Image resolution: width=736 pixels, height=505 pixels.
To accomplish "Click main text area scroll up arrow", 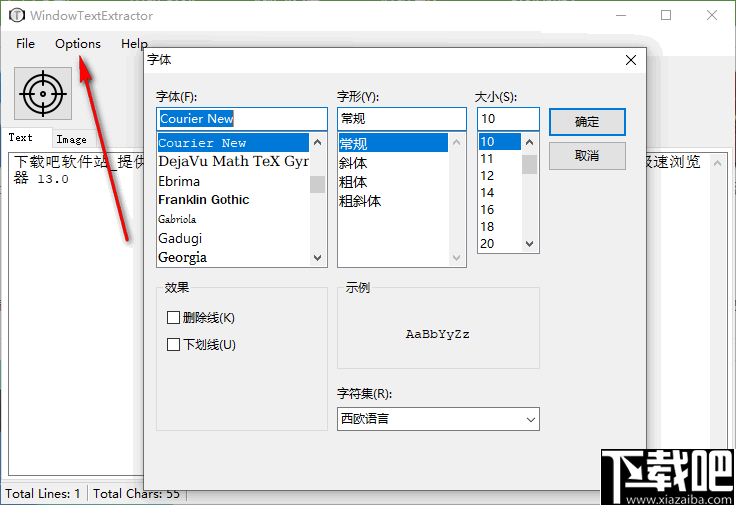I will tap(717, 163).
